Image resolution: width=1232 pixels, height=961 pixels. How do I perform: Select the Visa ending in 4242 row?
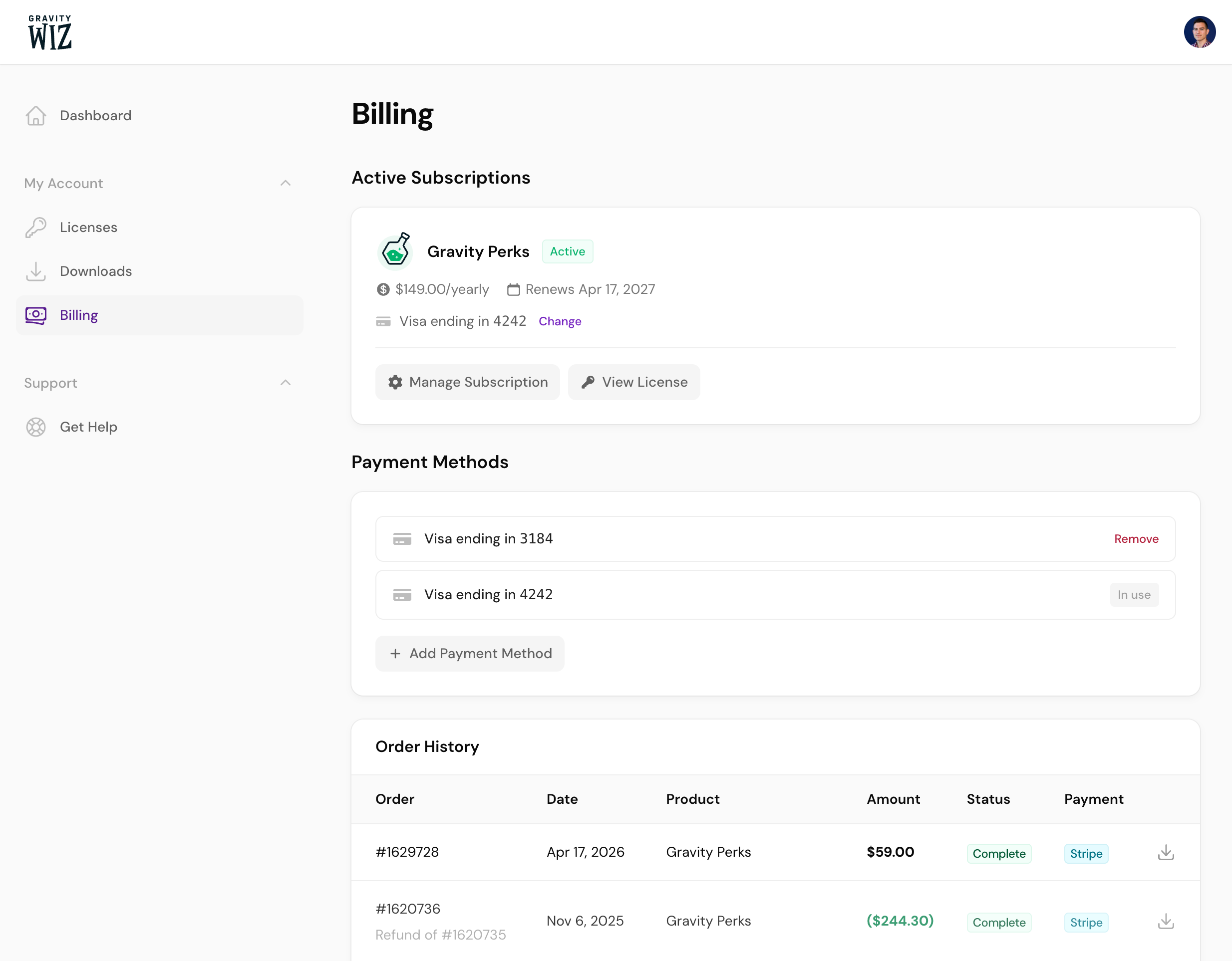tap(775, 595)
